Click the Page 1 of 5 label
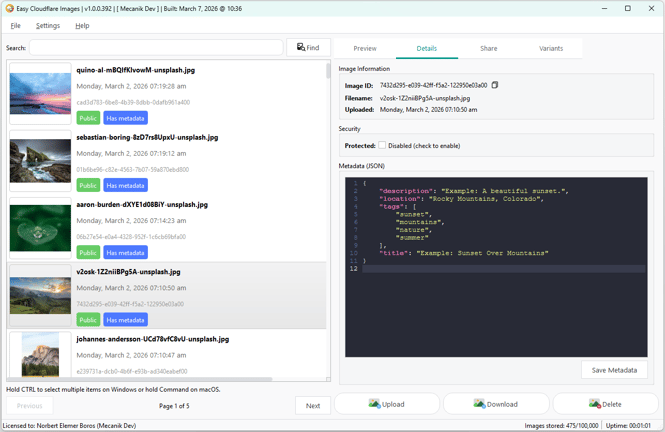 [174, 406]
